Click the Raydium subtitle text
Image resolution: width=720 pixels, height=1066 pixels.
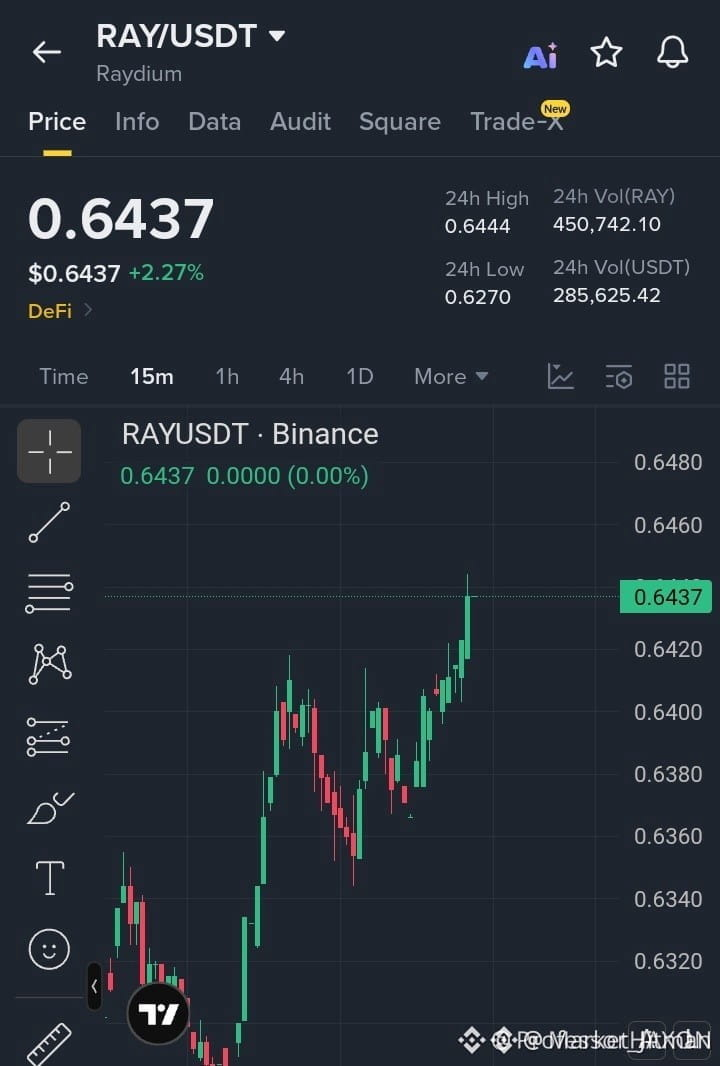pos(139,73)
